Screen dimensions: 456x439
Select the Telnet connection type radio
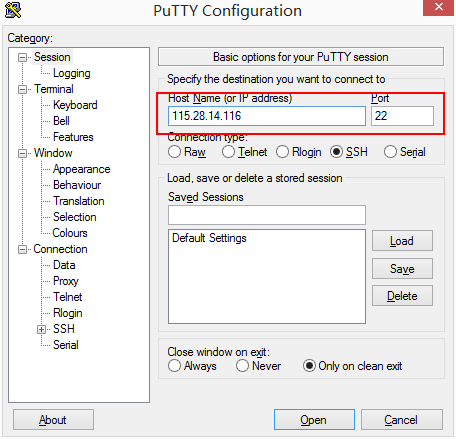[x=228, y=152]
